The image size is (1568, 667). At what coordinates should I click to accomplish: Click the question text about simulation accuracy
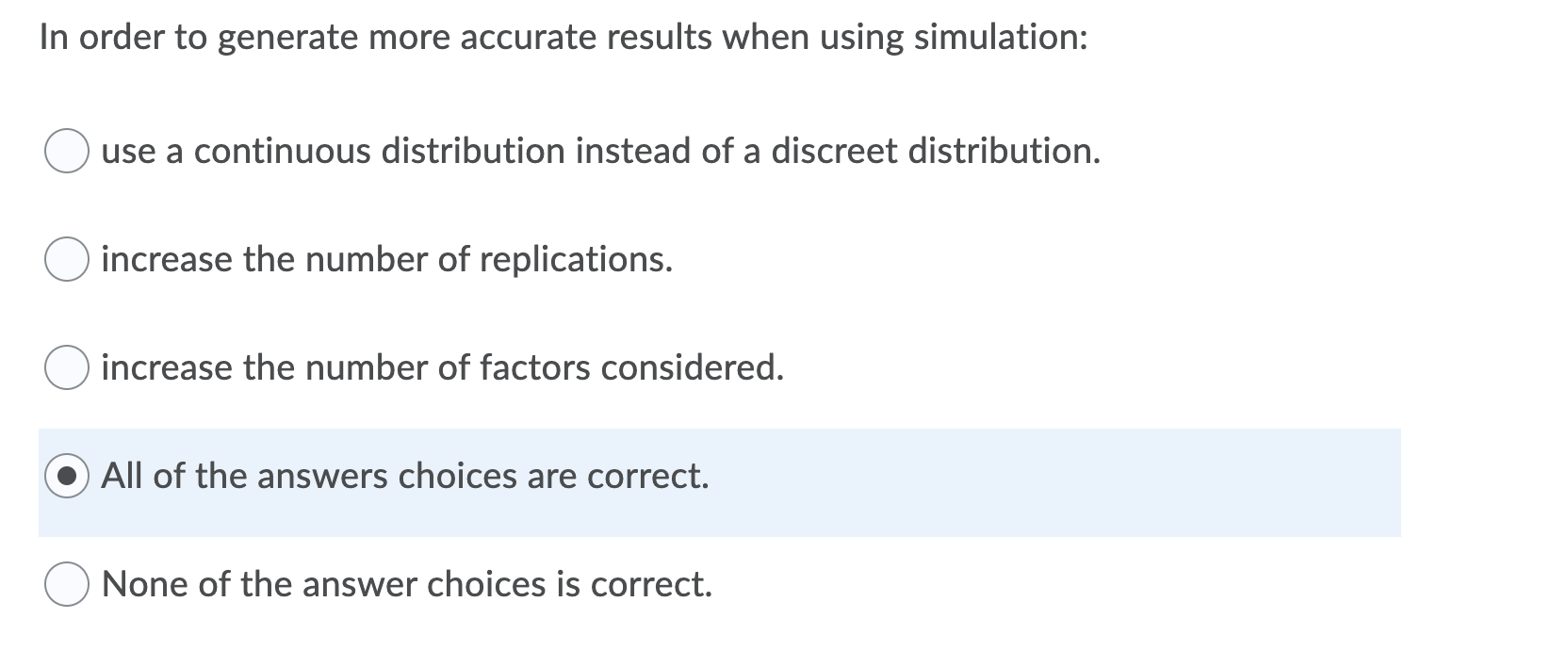click(565, 38)
